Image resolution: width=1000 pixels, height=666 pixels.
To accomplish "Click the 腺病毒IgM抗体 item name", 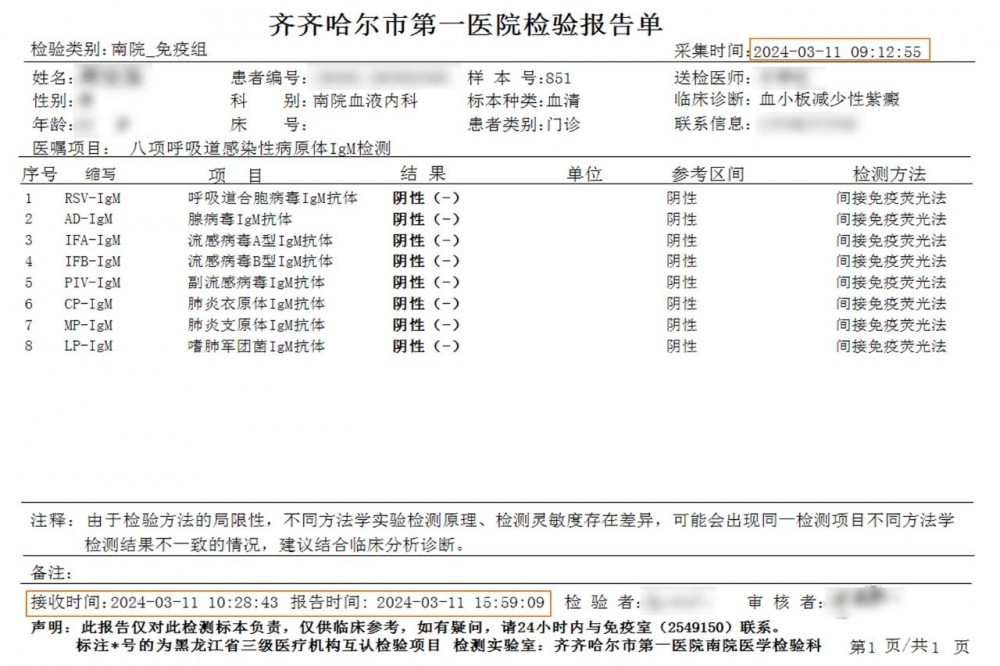I will click(x=240, y=219).
